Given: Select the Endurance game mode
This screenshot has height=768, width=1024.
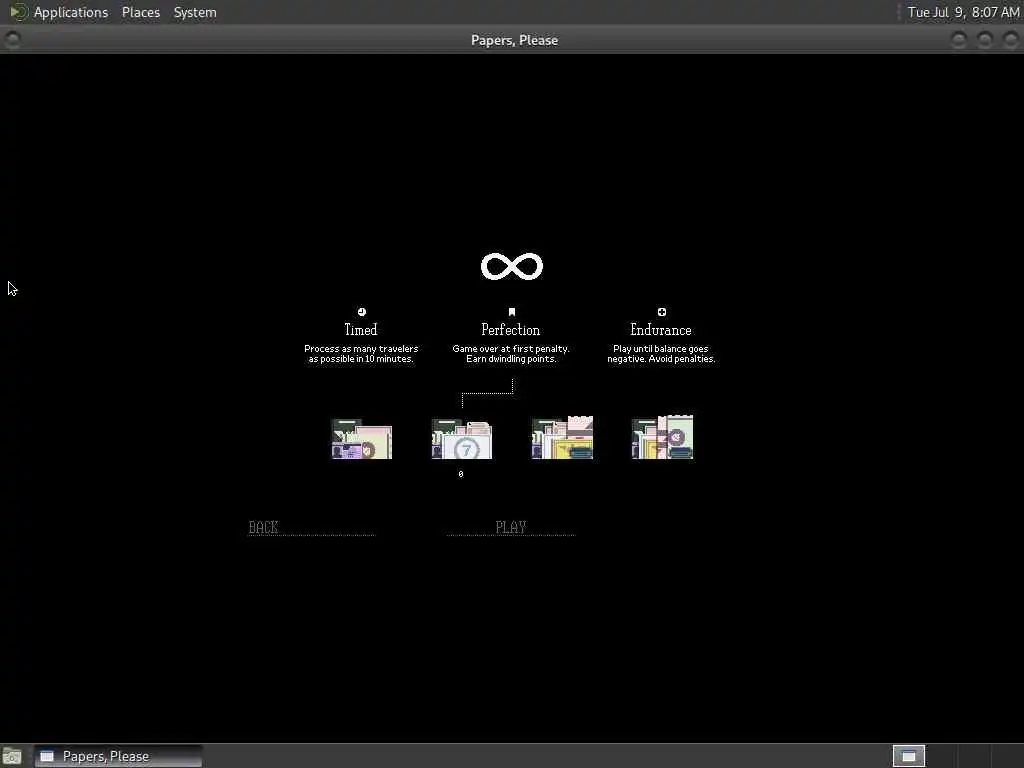Looking at the screenshot, I should pos(661,330).
